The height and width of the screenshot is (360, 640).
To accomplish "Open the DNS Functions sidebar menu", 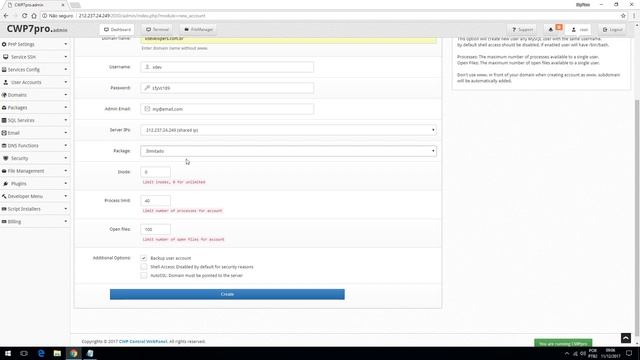I will pos(35,145).
